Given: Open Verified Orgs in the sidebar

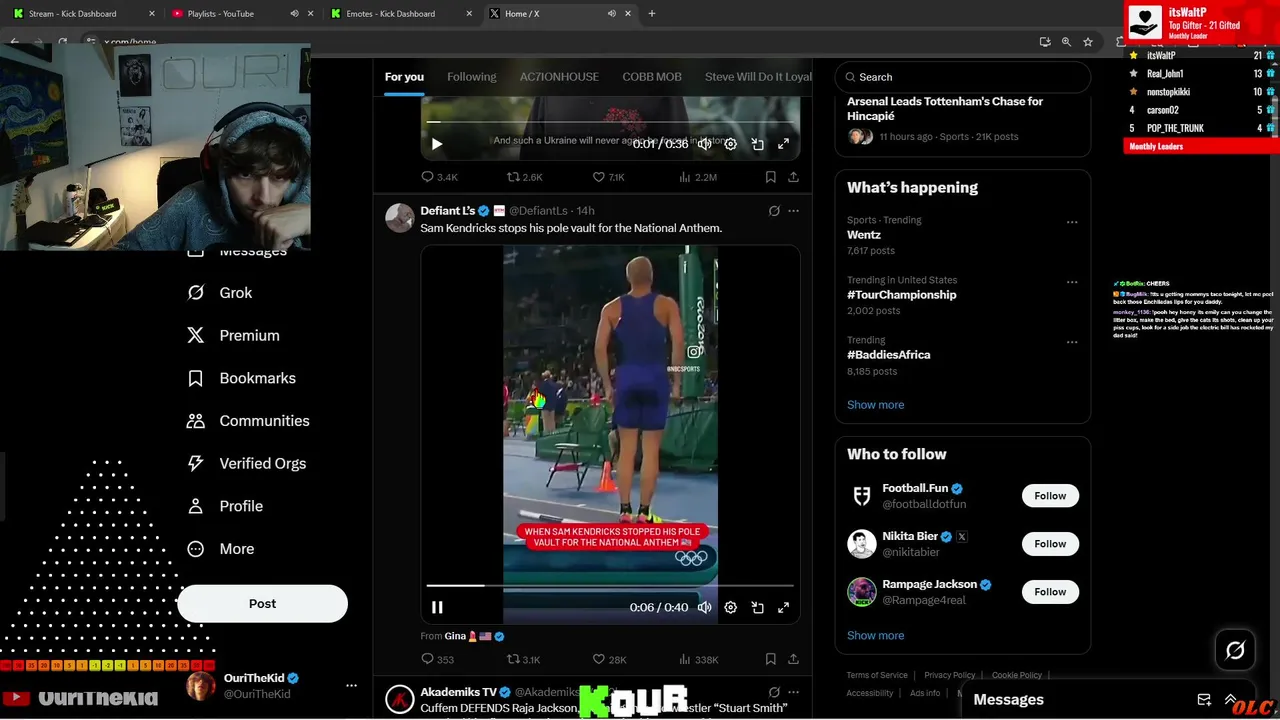Looking at the screenshot, I should (247, 464).
